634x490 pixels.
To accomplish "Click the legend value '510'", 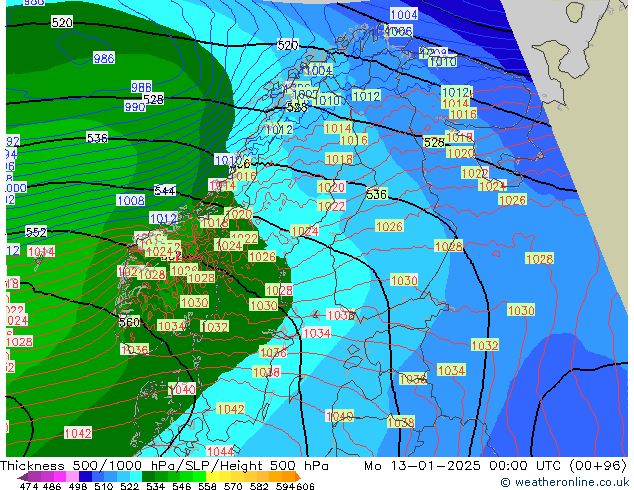I will tap(104, 486).
